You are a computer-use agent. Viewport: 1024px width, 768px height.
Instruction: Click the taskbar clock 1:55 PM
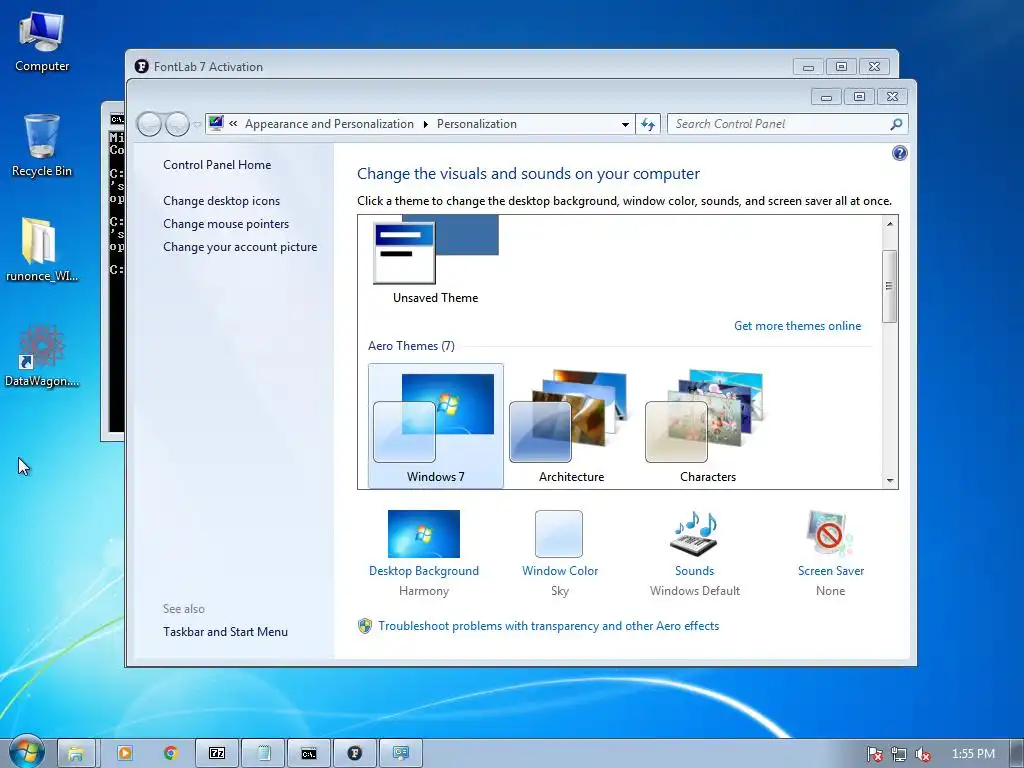pyautogui.click(x=973, y=754)
